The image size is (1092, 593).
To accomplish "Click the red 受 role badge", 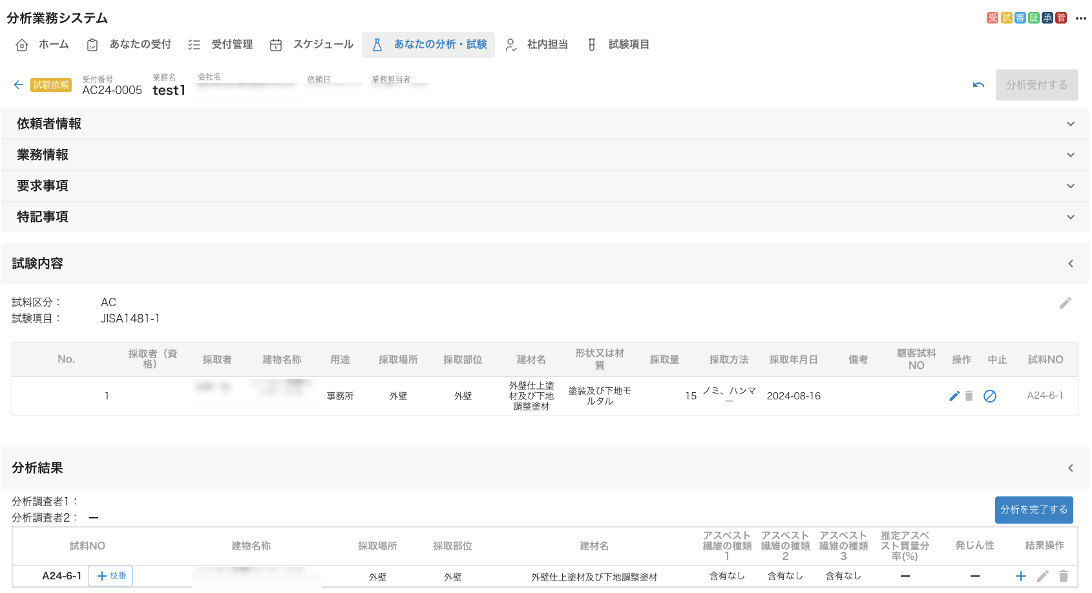I will pos(992,18).
